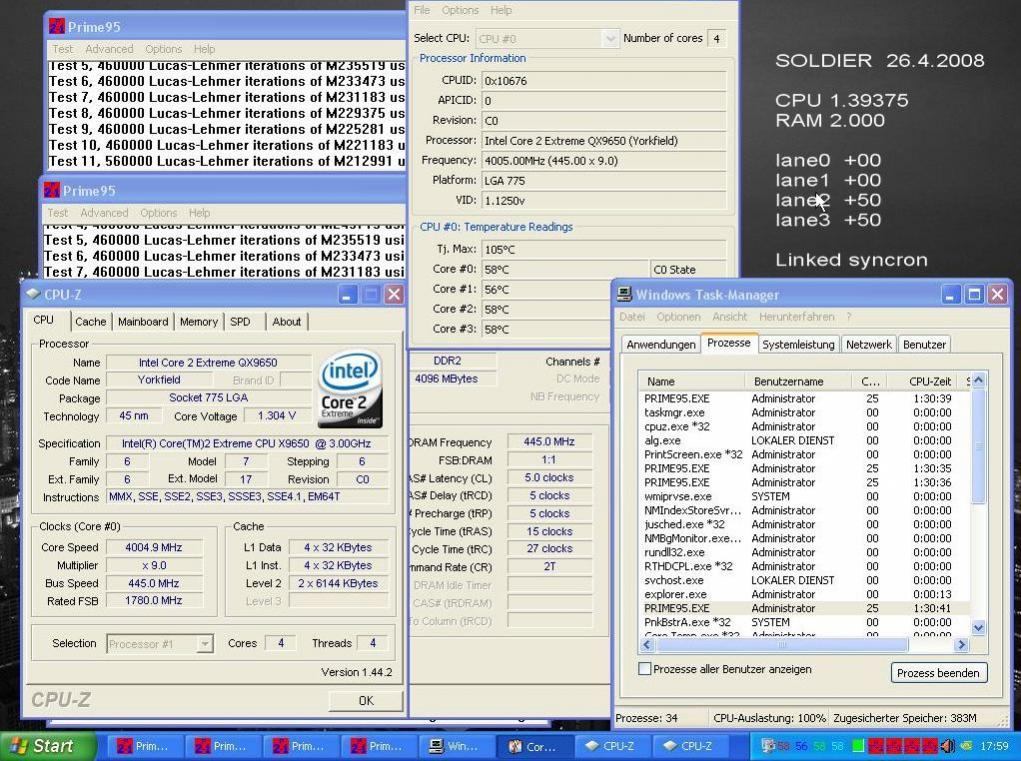This screenshot has height=761, width=1021.
Task: Select the rundll32.exe process row
Action: click(806, 553)
